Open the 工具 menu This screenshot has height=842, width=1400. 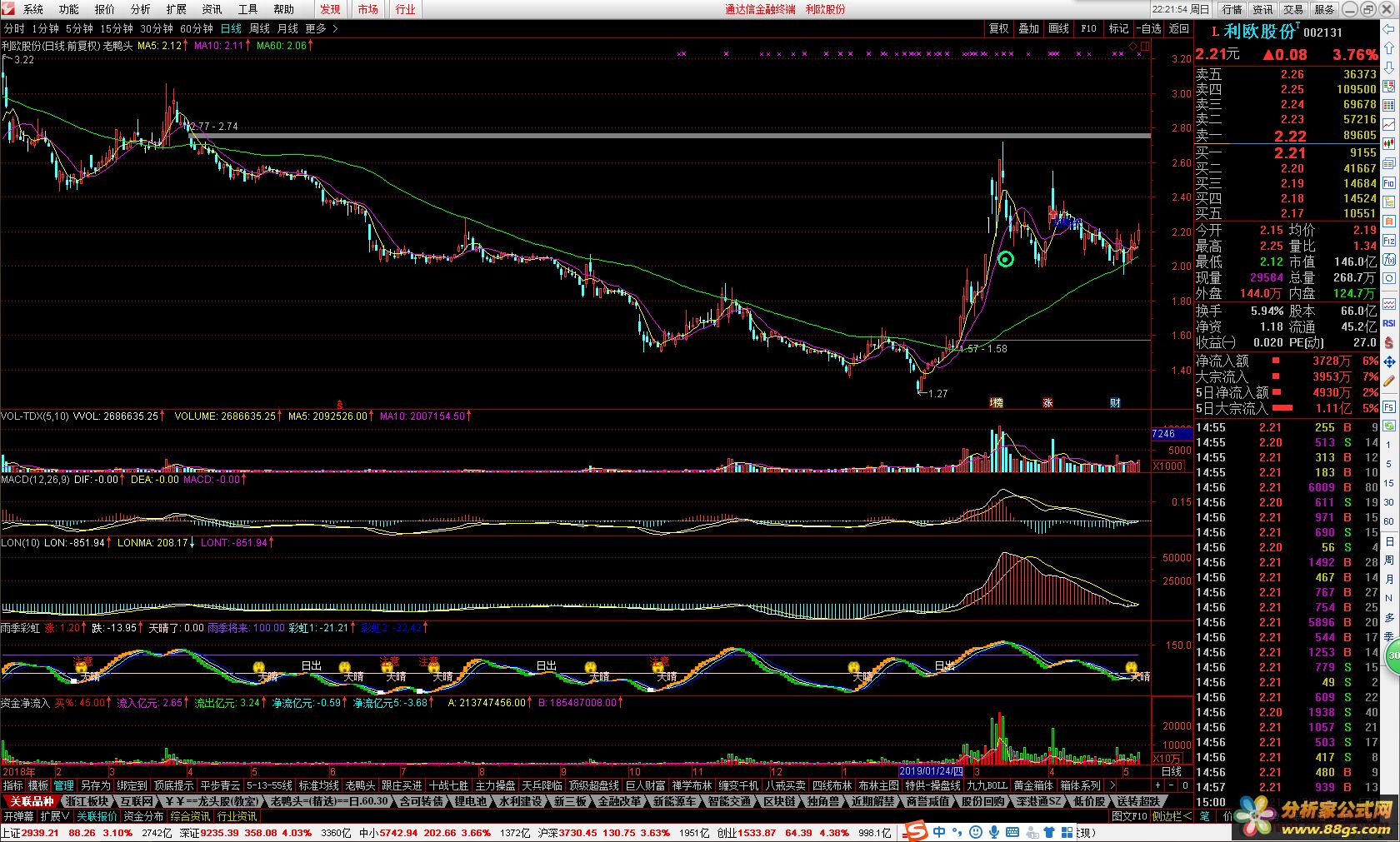click(x=248, y=9)
